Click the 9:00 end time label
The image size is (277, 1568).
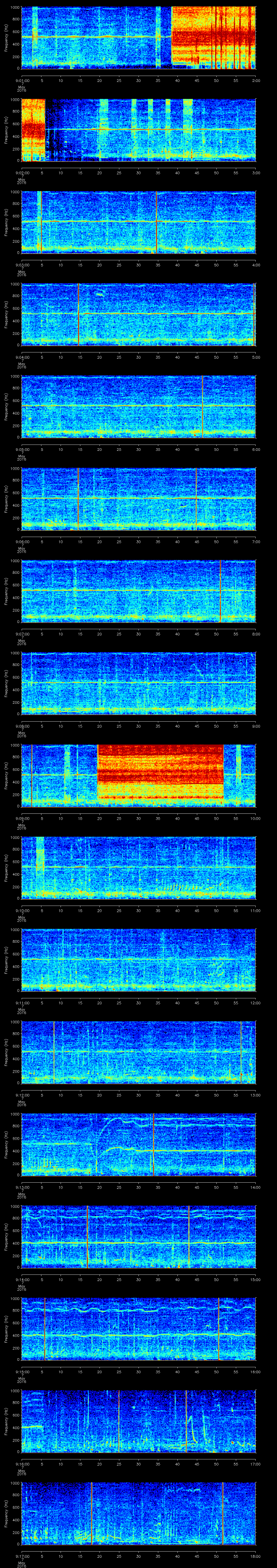256,726
